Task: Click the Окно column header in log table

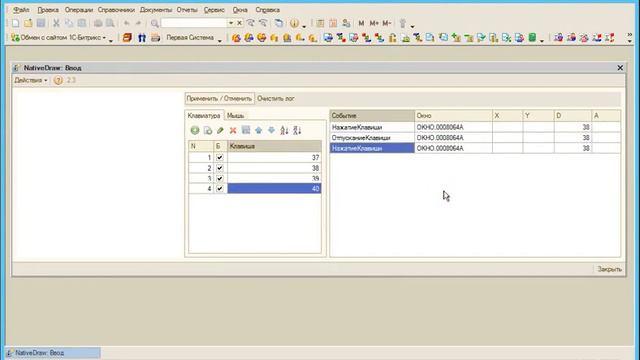Action: click(x=453, y=116)
